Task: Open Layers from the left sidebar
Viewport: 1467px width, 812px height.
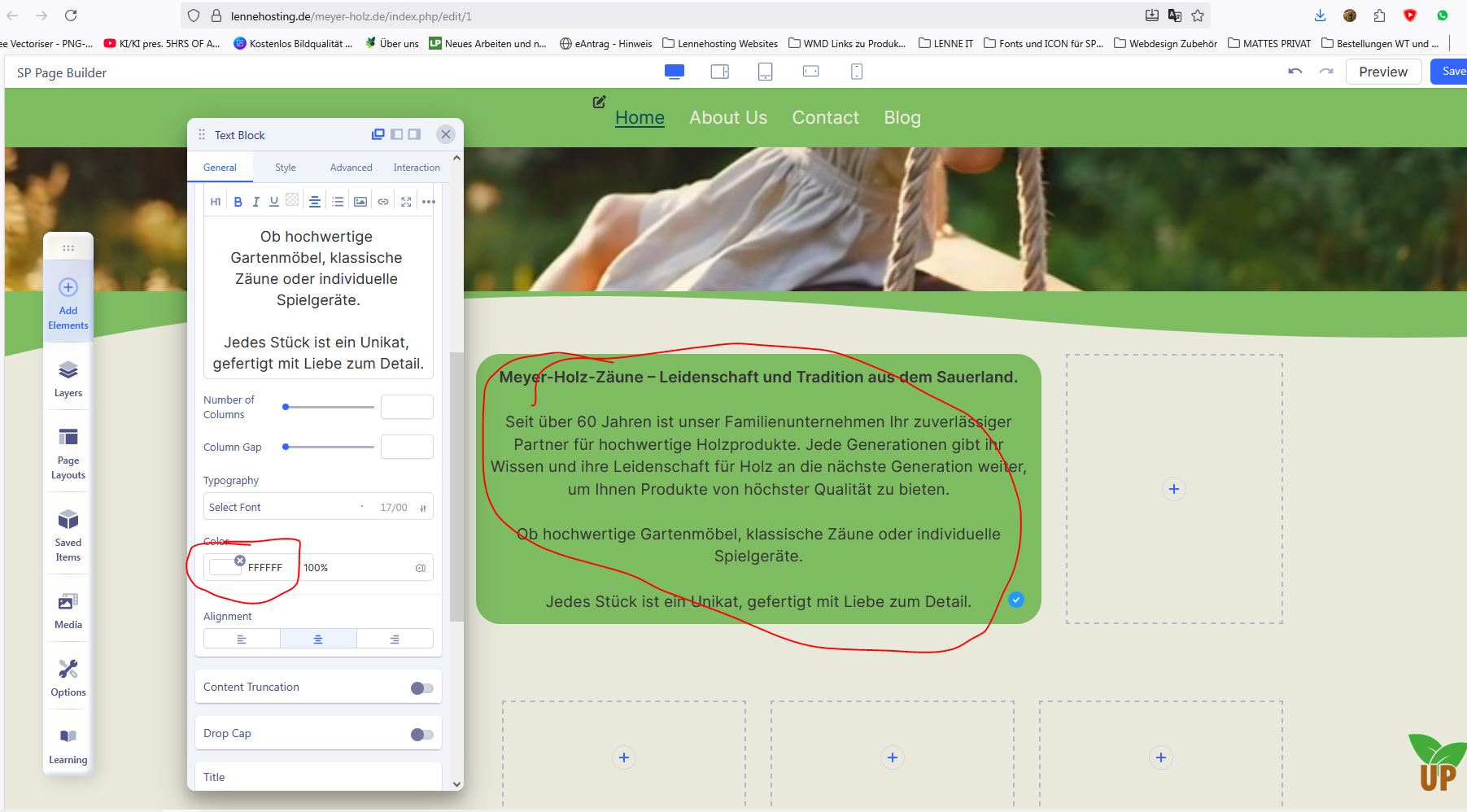Action: pyautogui.click(x=68, y=379)
